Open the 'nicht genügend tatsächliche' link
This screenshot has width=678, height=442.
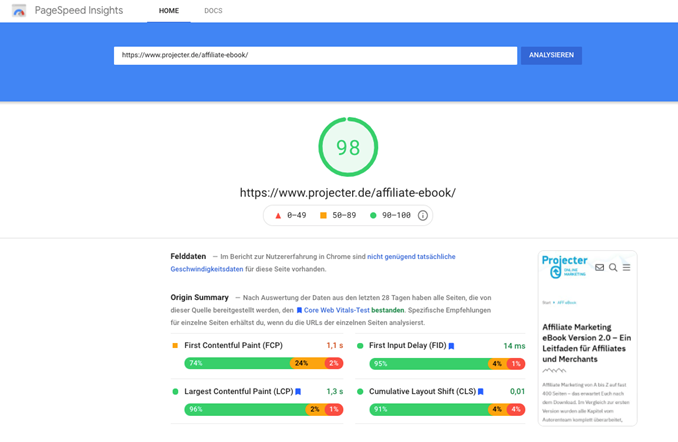pyautogui.click(x=411, y=256)
